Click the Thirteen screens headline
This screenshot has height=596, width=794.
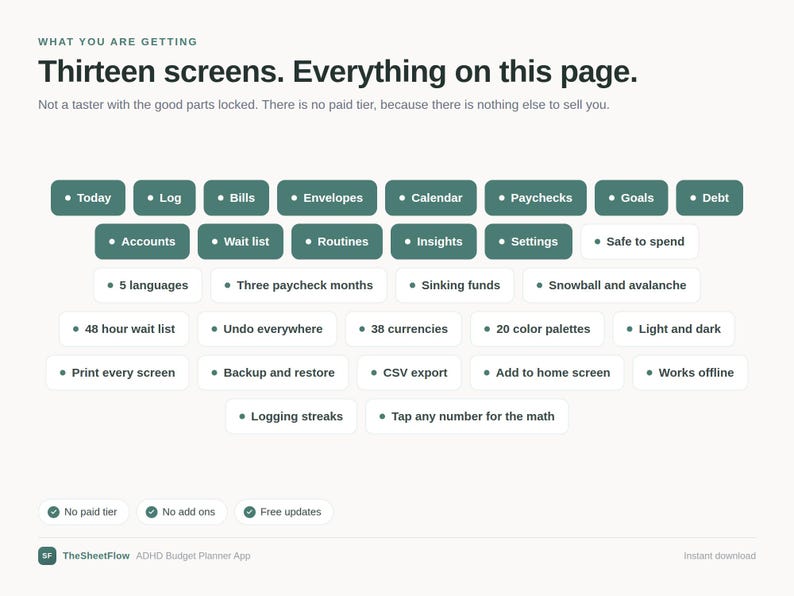[338, 71]
